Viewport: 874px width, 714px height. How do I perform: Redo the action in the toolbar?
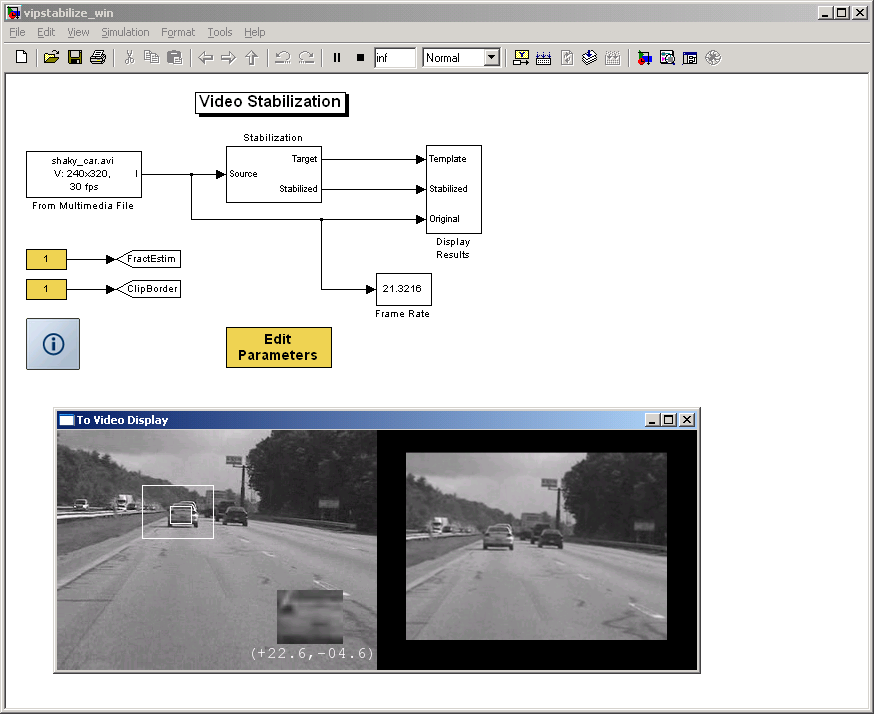[306, 57]
